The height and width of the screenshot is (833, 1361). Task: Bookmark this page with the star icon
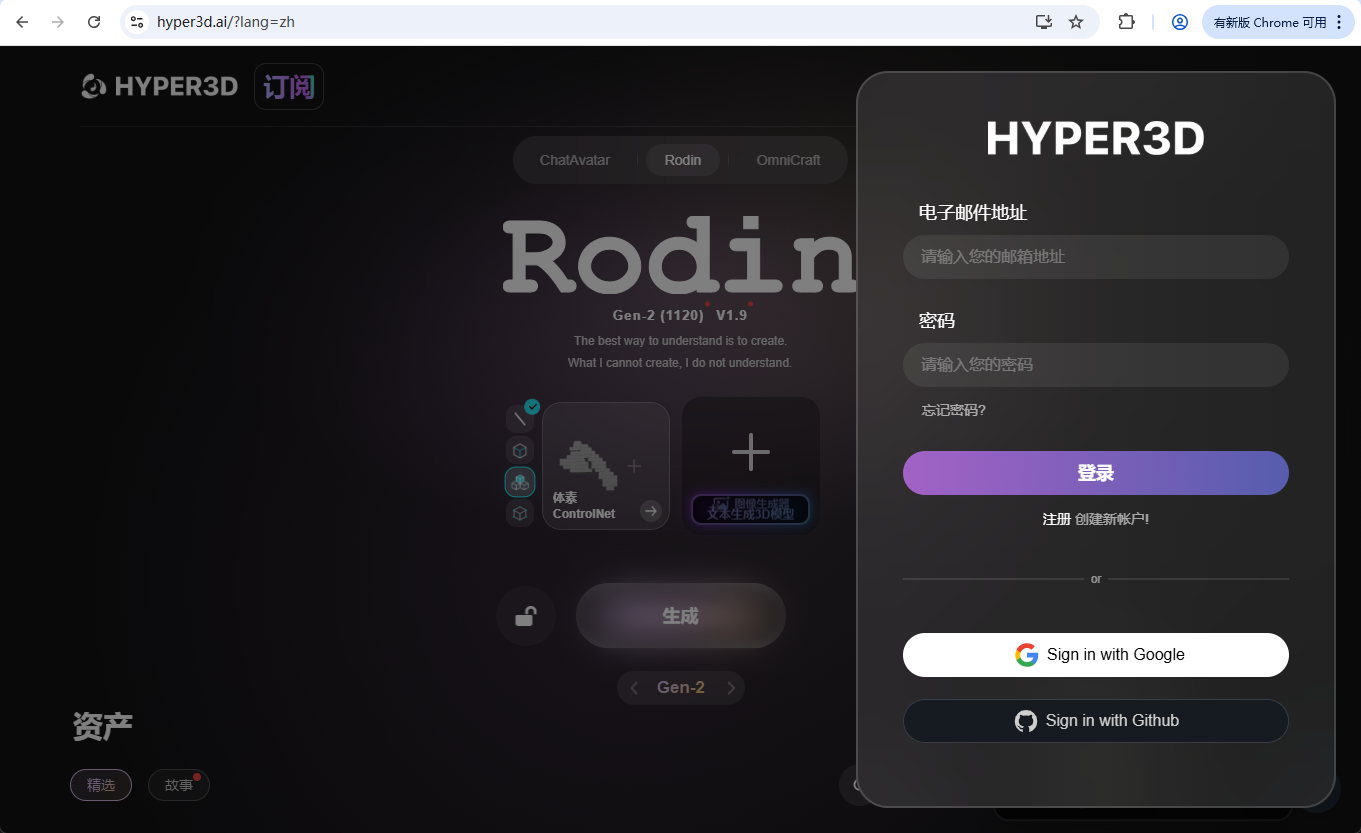(1076, 22)
